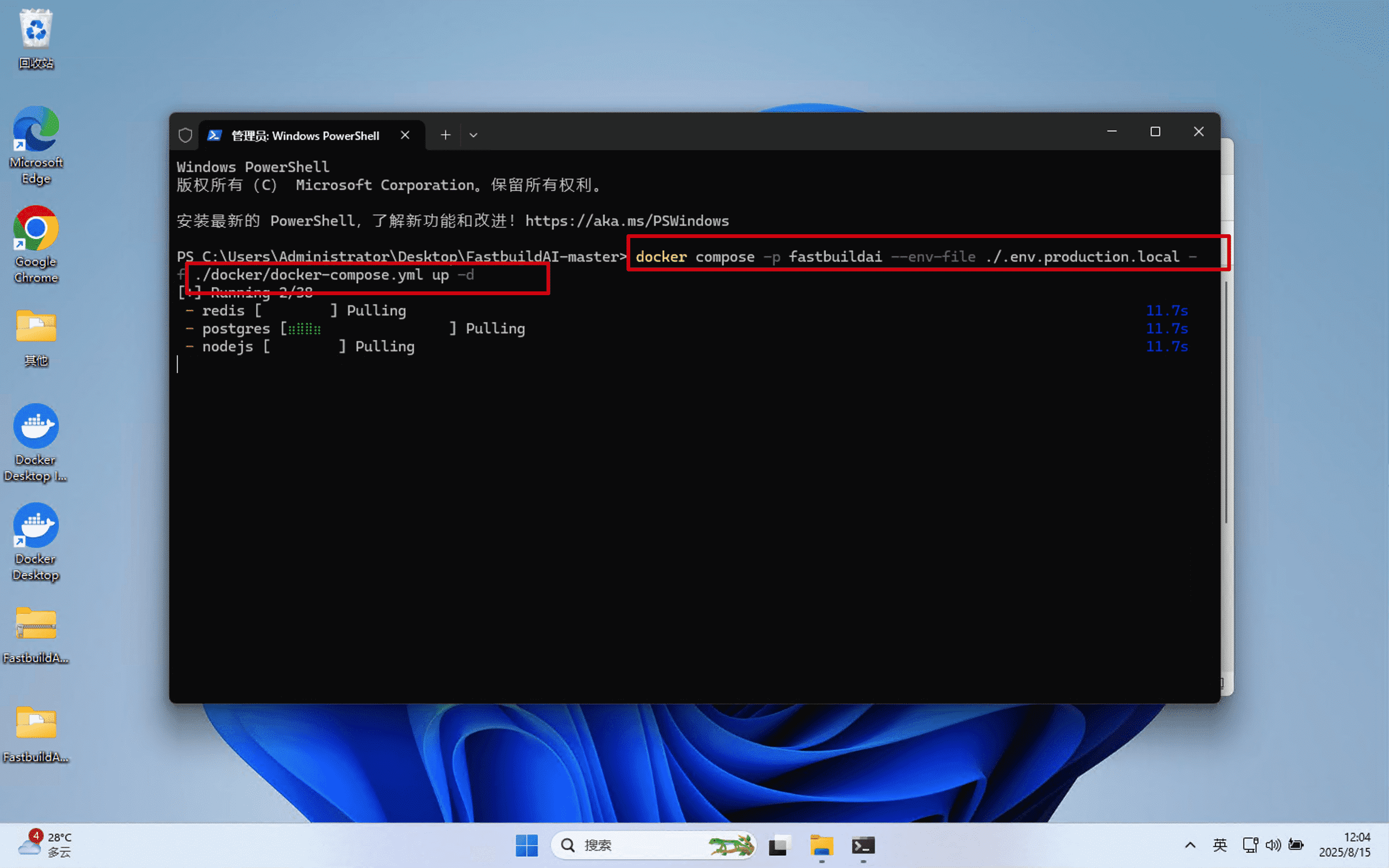Click the shield icon in the terminal title bar
This screenshot has height=868, width=1389.
(185, 134)
